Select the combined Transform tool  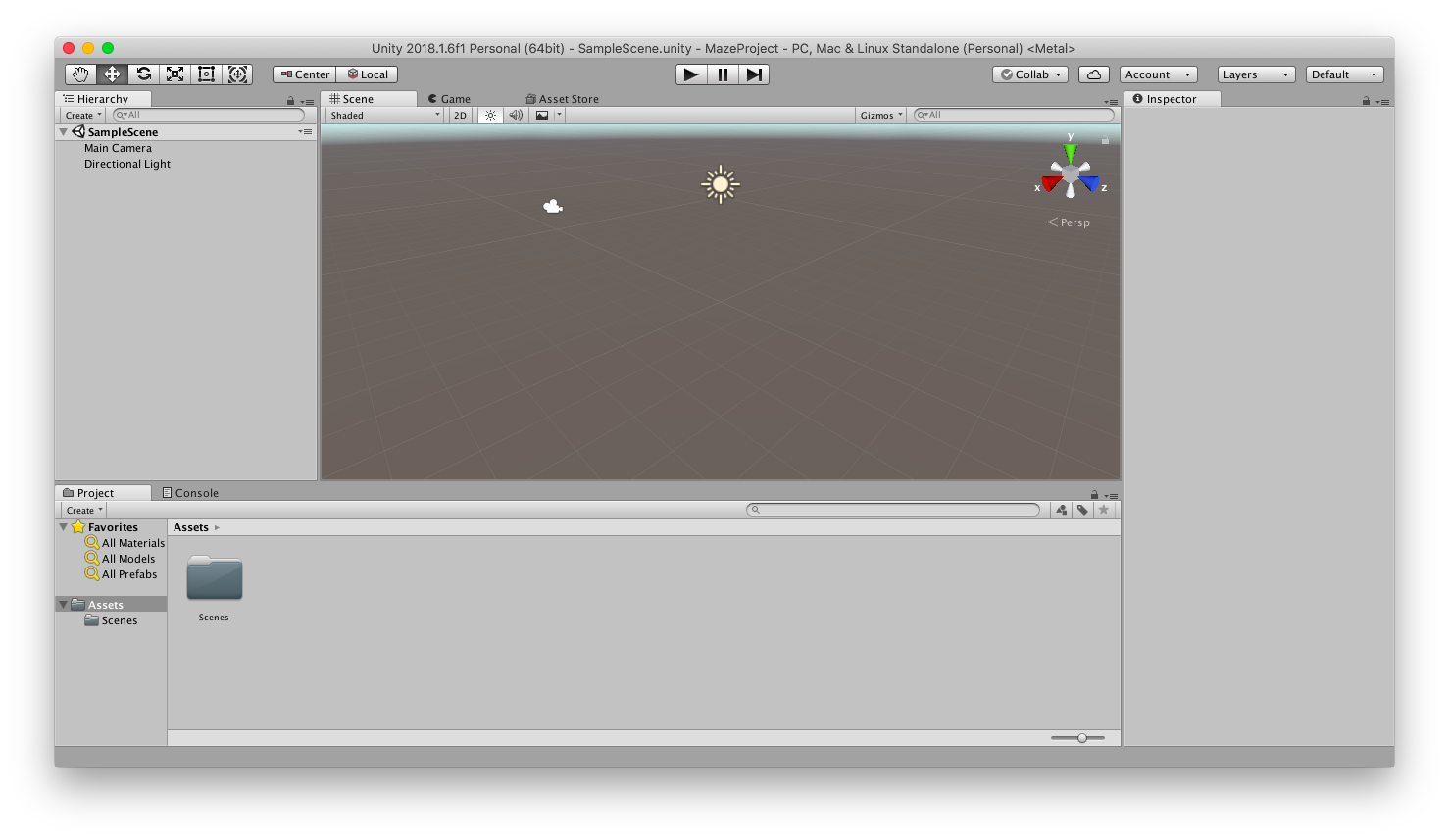pyautogui.click(x=237, y=74)
